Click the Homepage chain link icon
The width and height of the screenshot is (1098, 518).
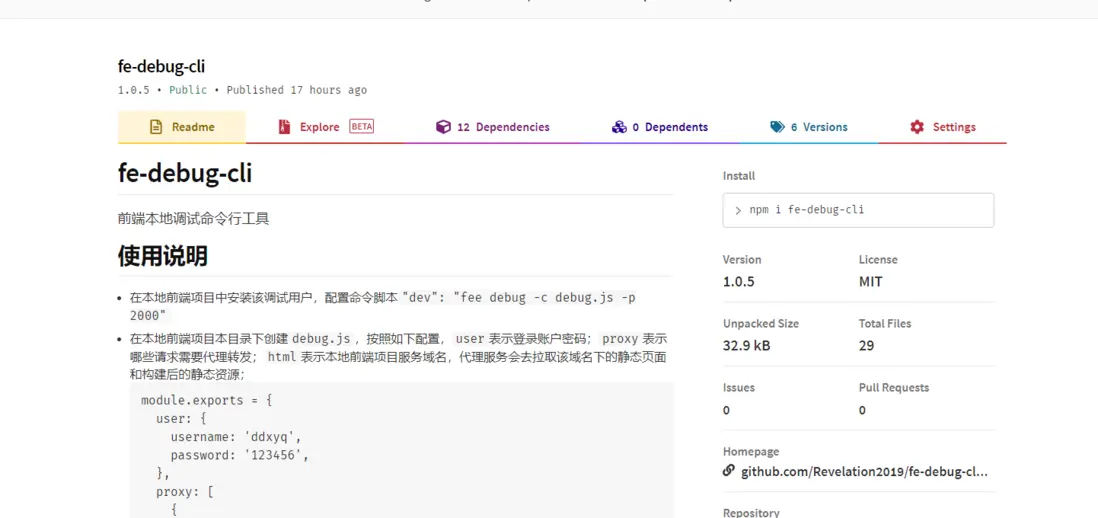click(x=729, y=471)
